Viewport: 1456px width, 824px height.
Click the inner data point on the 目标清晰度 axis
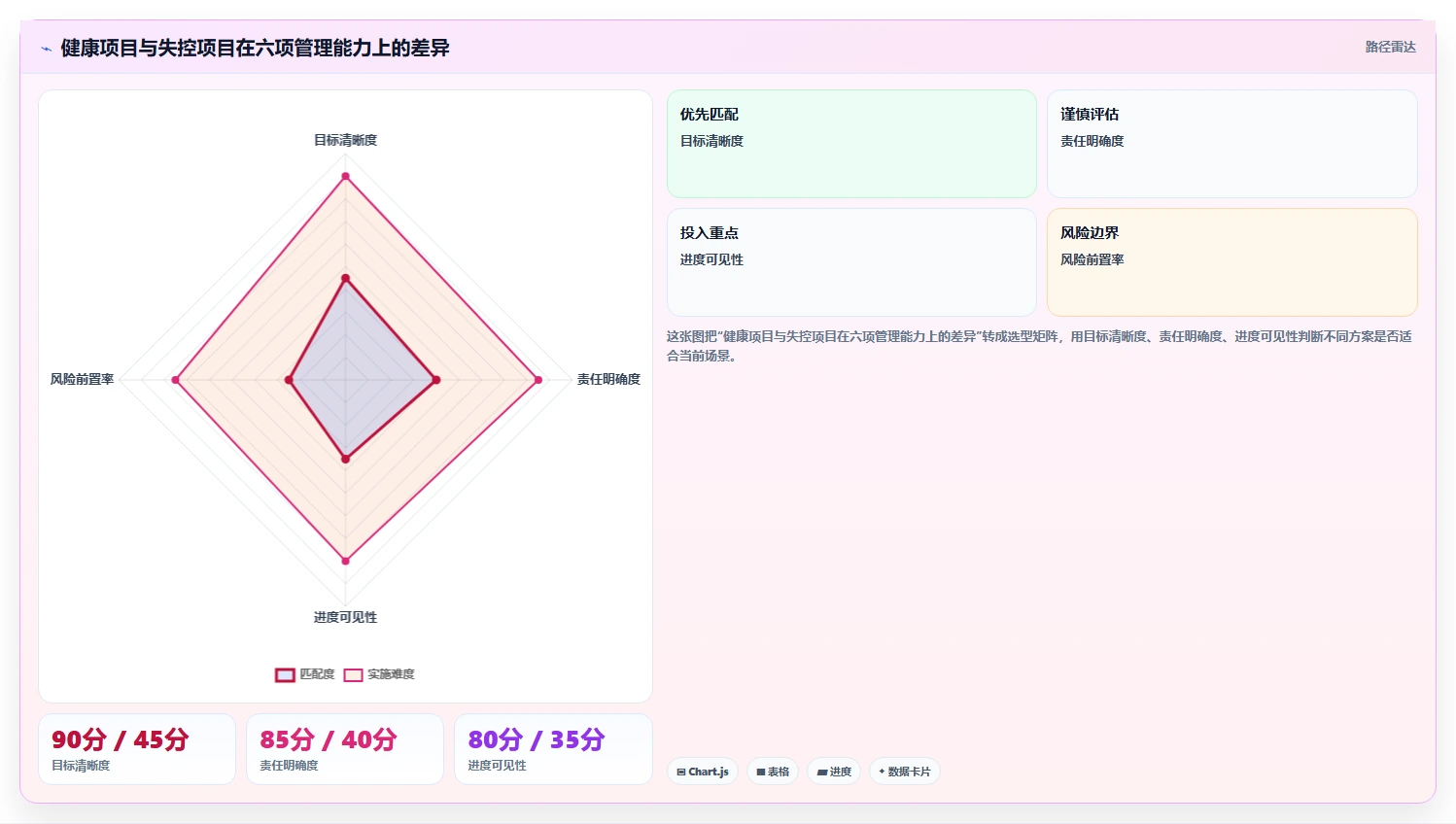(345, 278)
